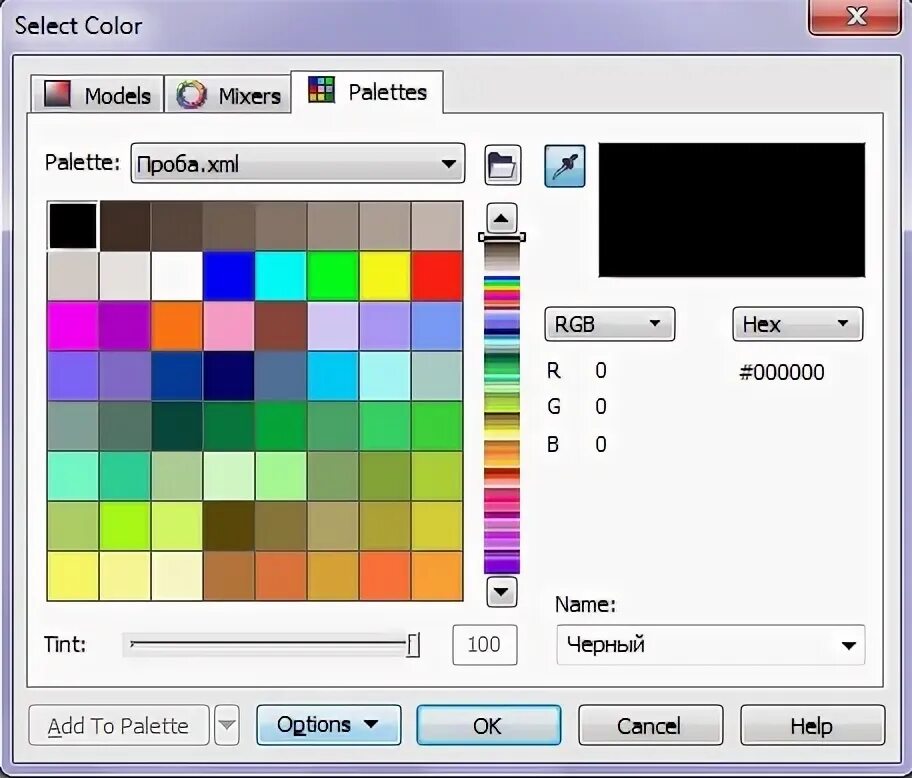Pick the pink swatch
The image size is (912, 778).
tap(229, 326)
